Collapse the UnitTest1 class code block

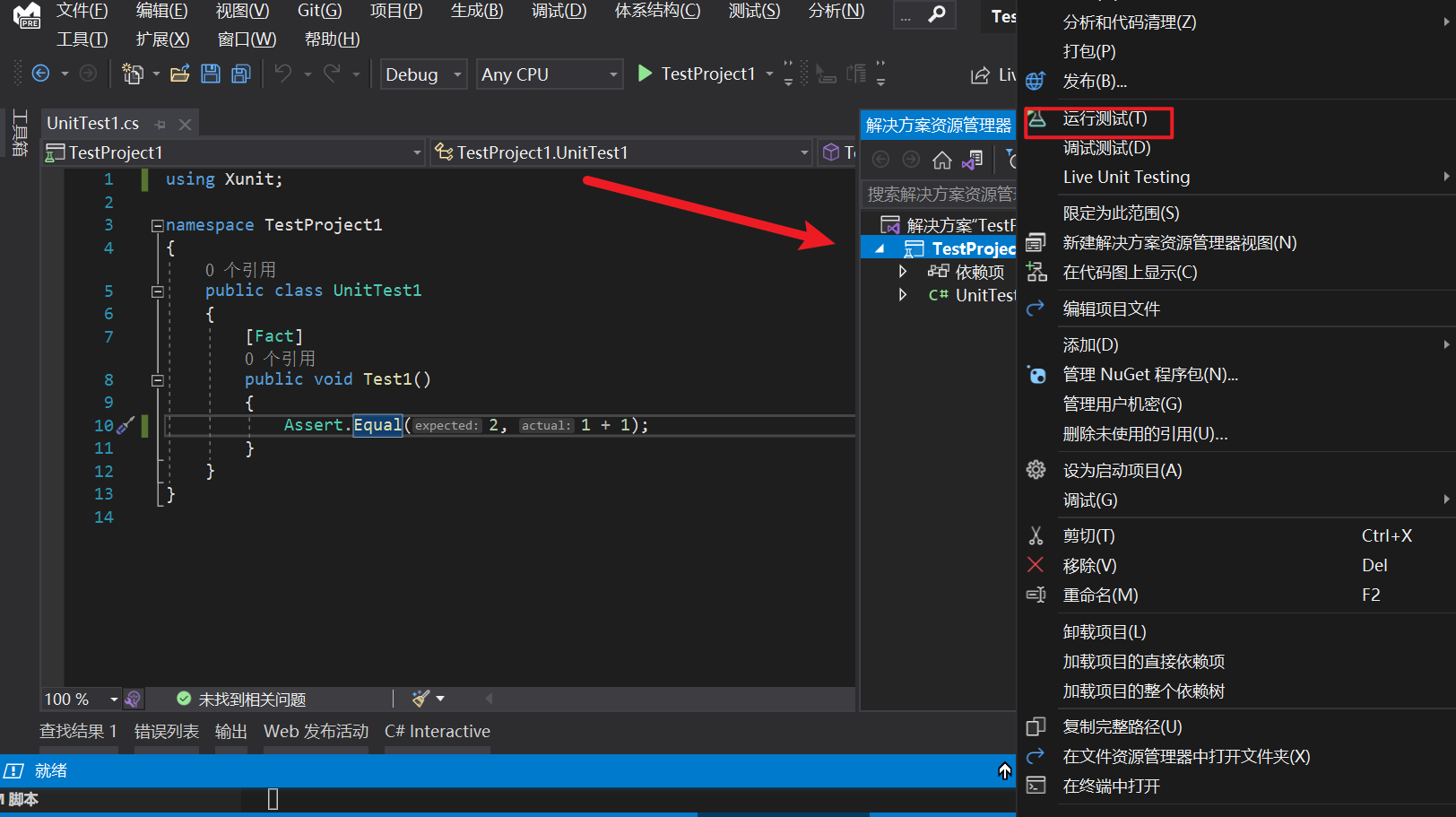(x=157, y=291)
